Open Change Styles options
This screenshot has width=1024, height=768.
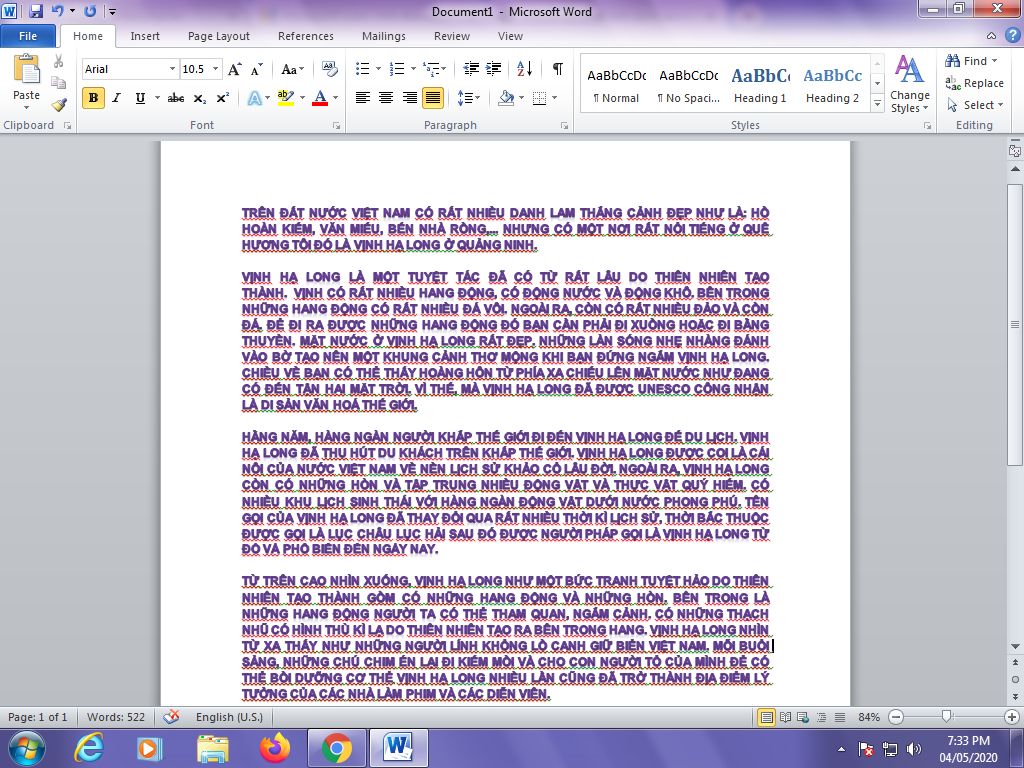[909, 84]
